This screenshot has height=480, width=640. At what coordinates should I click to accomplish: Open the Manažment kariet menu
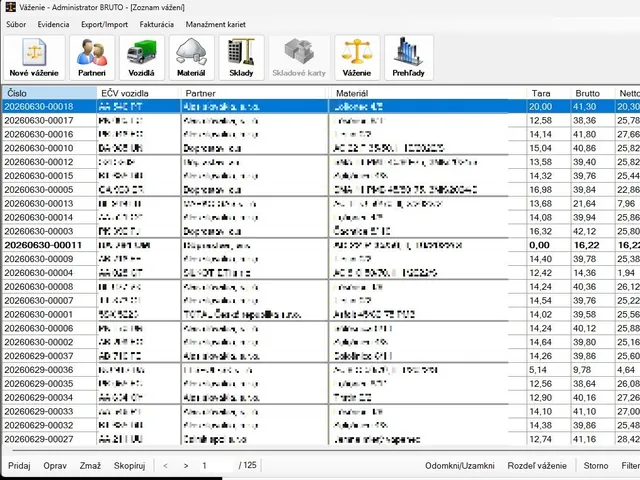[x=216, y=24]
